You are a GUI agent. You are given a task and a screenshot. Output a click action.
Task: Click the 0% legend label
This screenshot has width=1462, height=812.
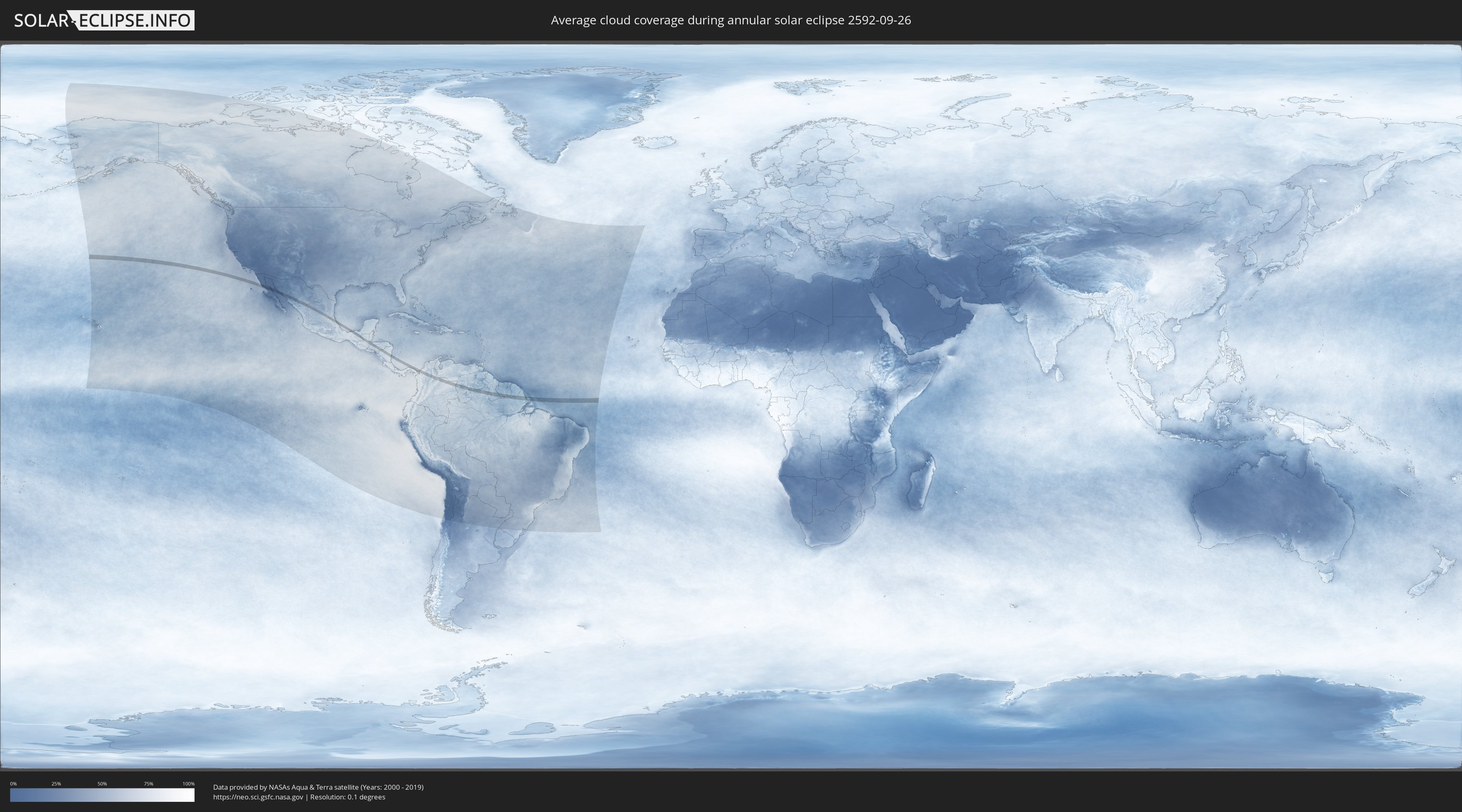click(x=13, y=784)
